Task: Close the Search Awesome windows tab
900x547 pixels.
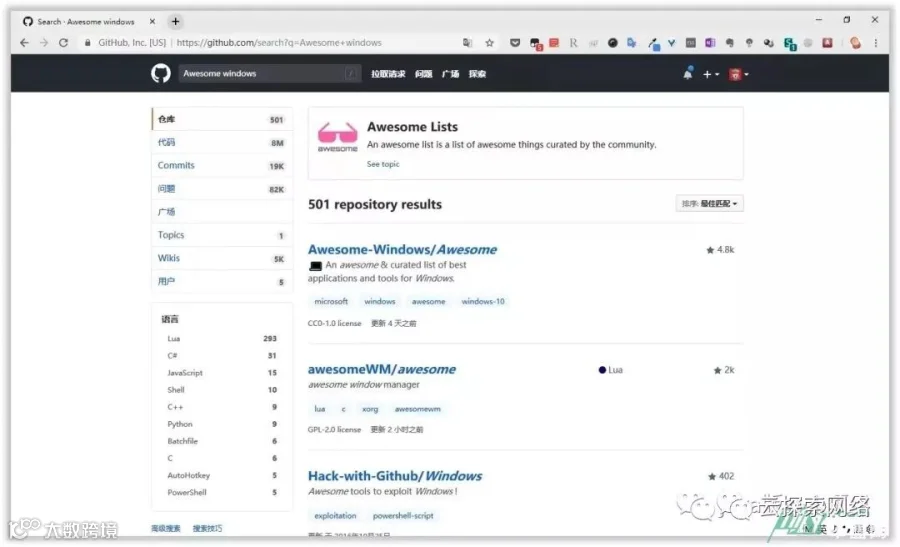Action: pos(152,21)
